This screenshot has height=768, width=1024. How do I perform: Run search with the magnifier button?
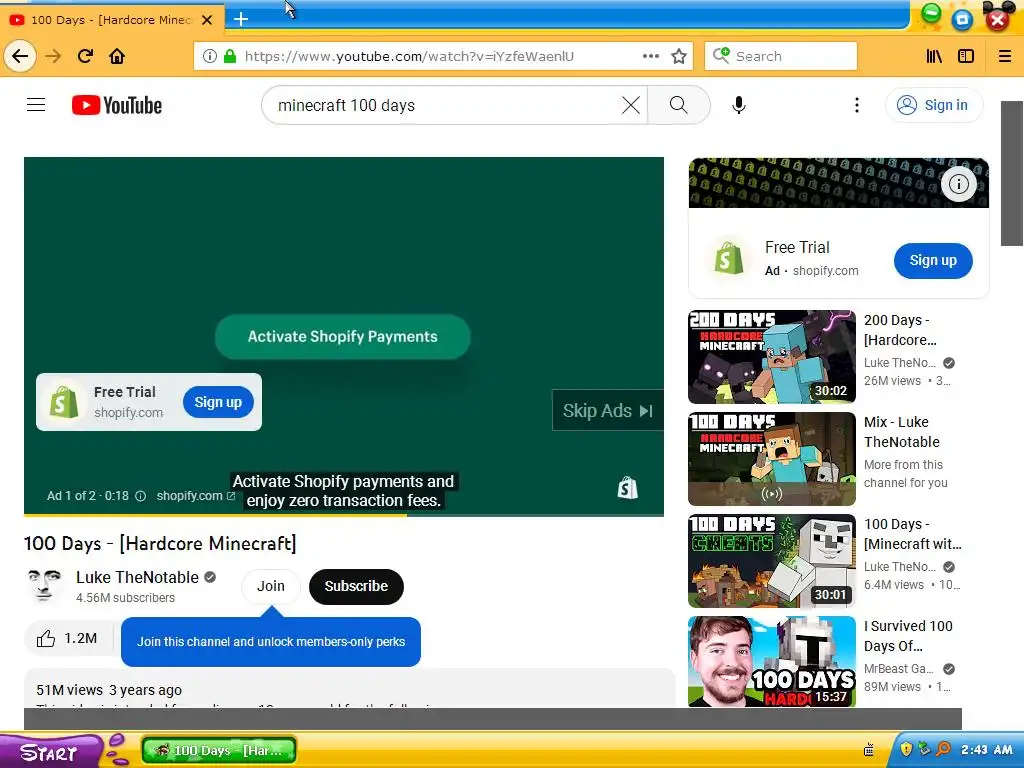(x=679, y=105)
